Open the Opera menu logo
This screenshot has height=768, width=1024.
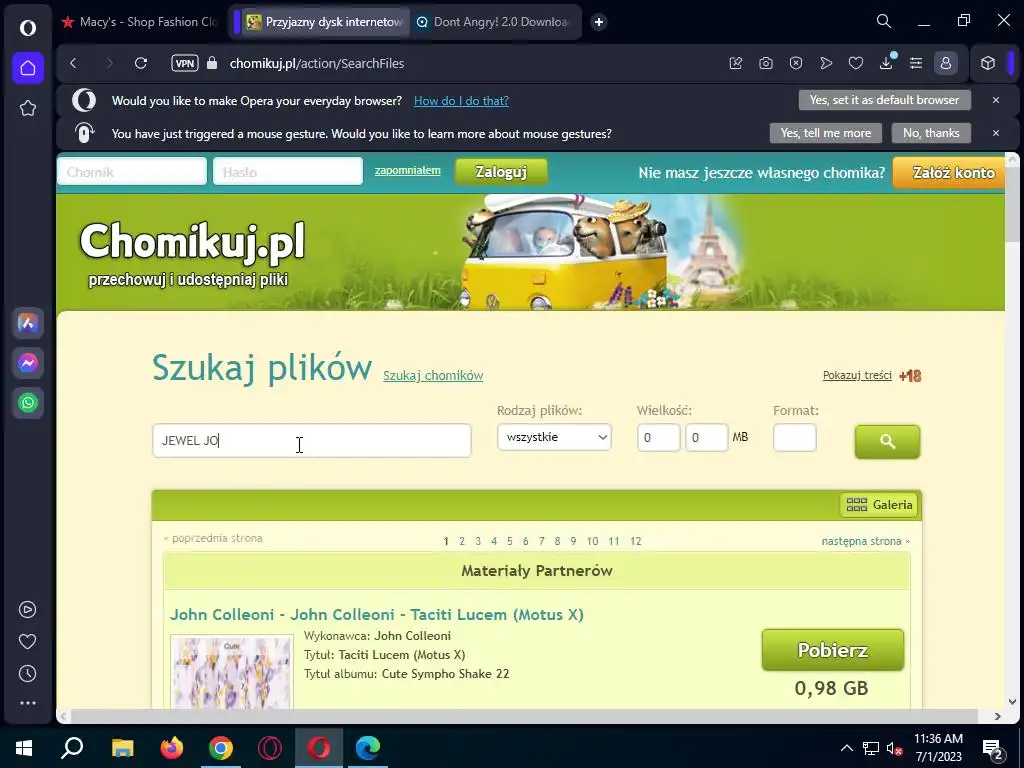click(27, 27)
